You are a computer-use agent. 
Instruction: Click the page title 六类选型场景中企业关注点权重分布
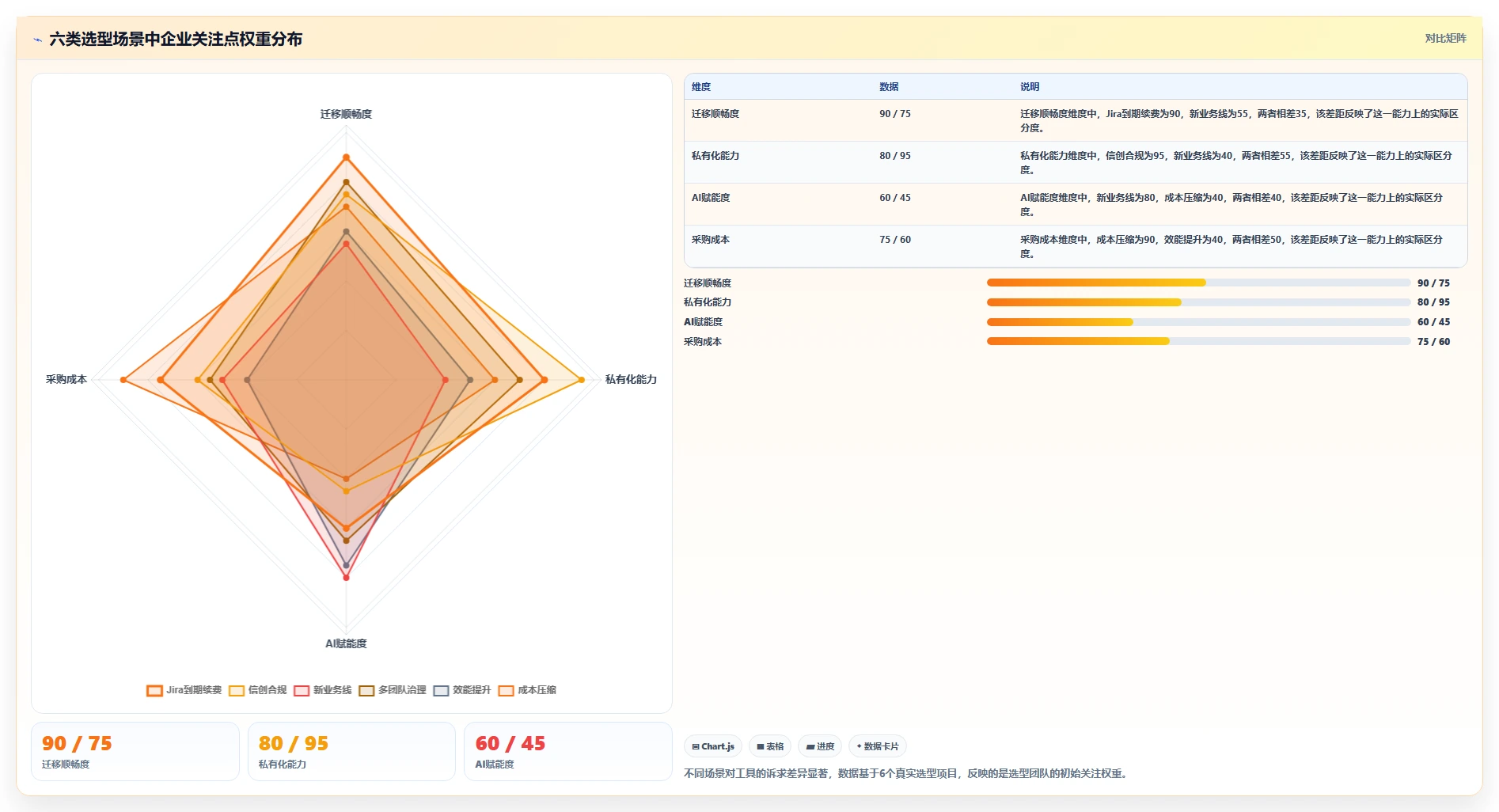click(x=176, y=40)
